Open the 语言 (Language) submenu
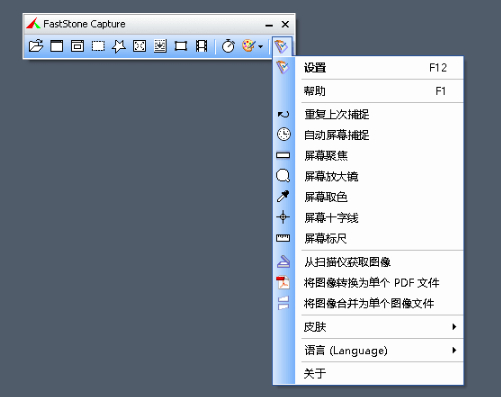The width and height of the screenshot is (501, 397). pos(368,350)
